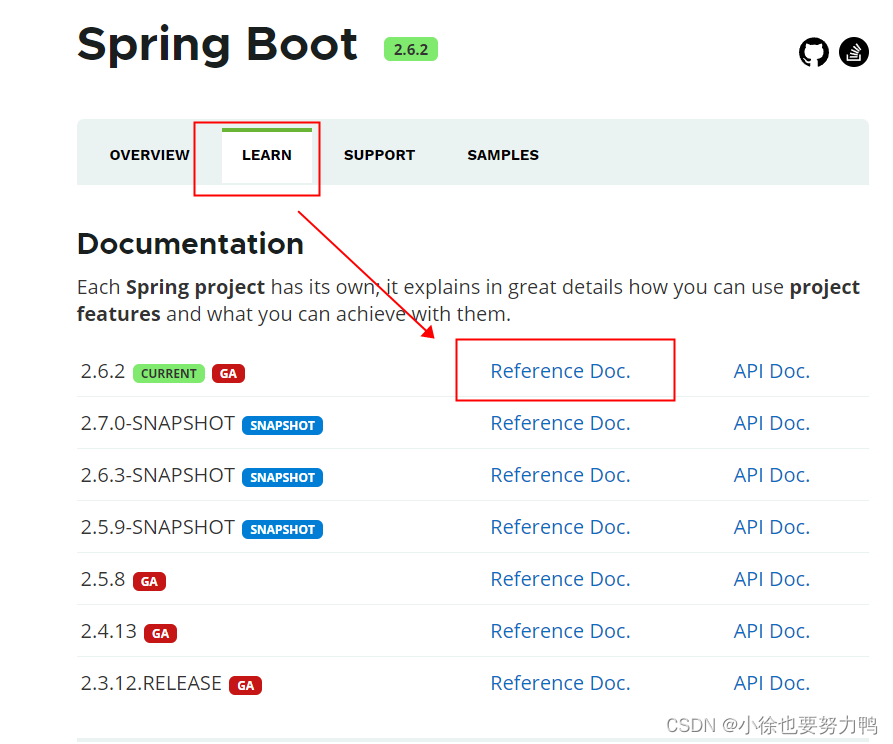Go to the SAMPLES tab
This screenshot has height=744, width=893.
[503, 155]
